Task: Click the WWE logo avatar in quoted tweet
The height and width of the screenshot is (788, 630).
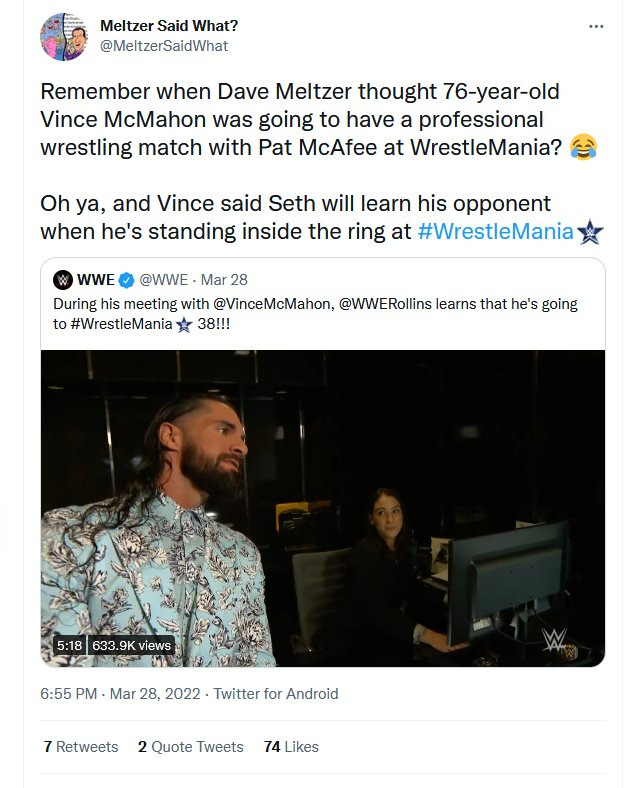Action: (63, 279)
